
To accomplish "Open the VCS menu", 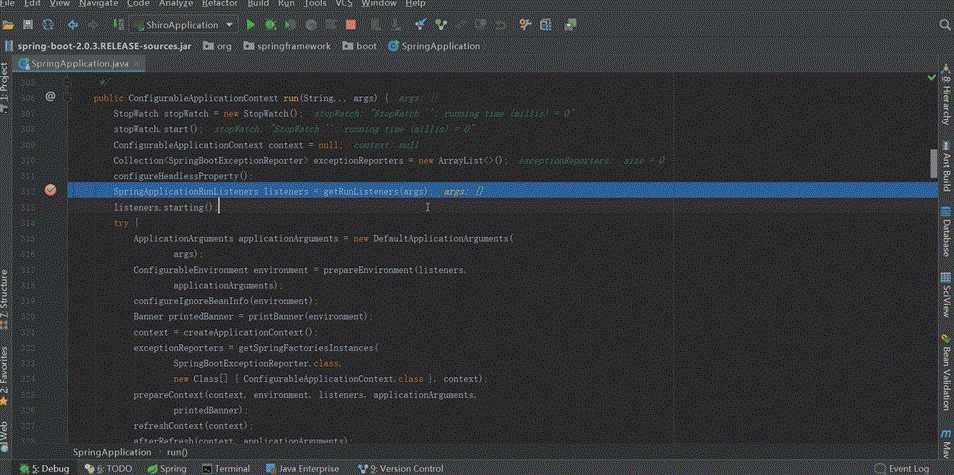I will pos(344,4).
